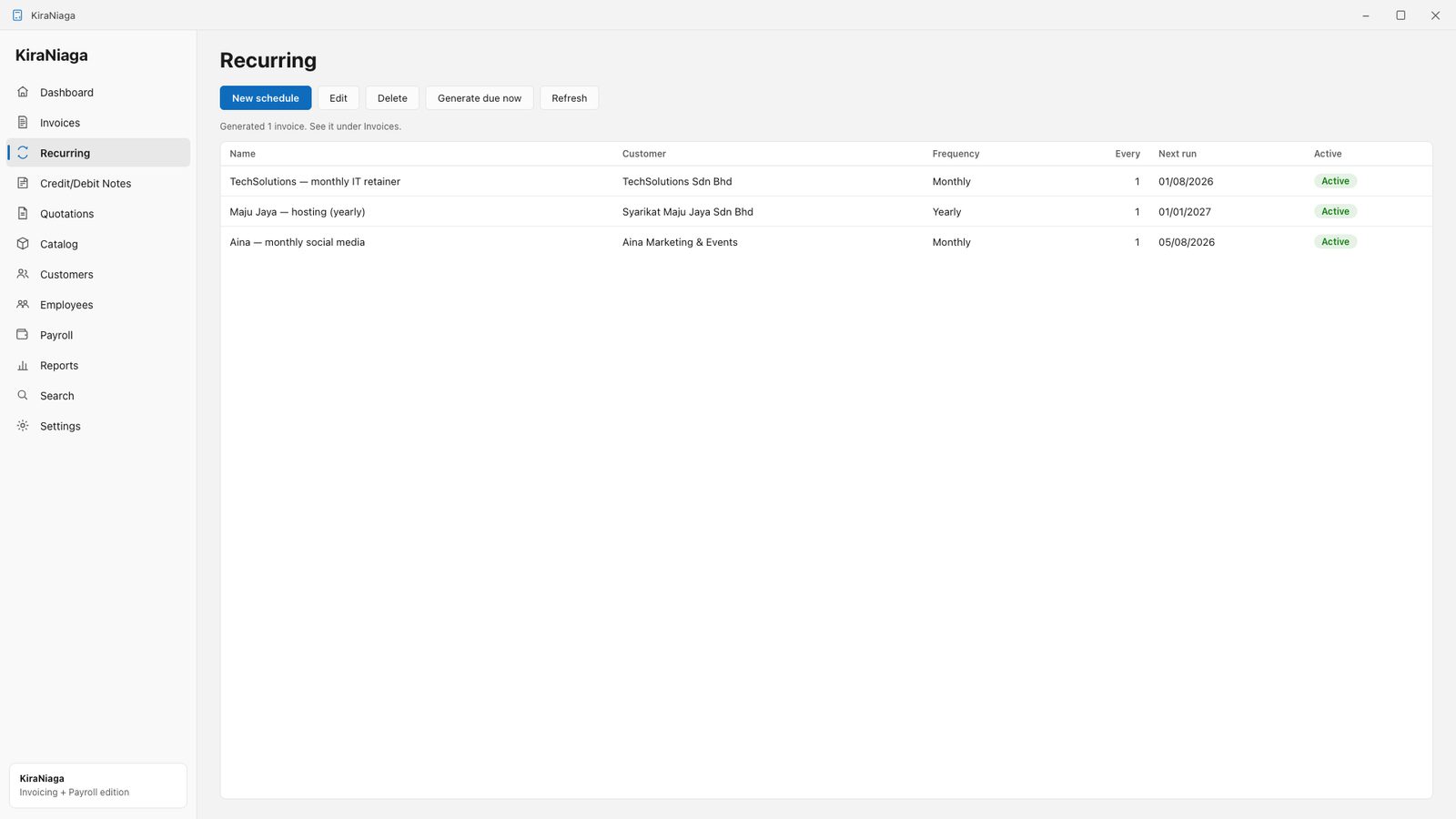Maximize the KiraNiaga window

click(1400, 15)
